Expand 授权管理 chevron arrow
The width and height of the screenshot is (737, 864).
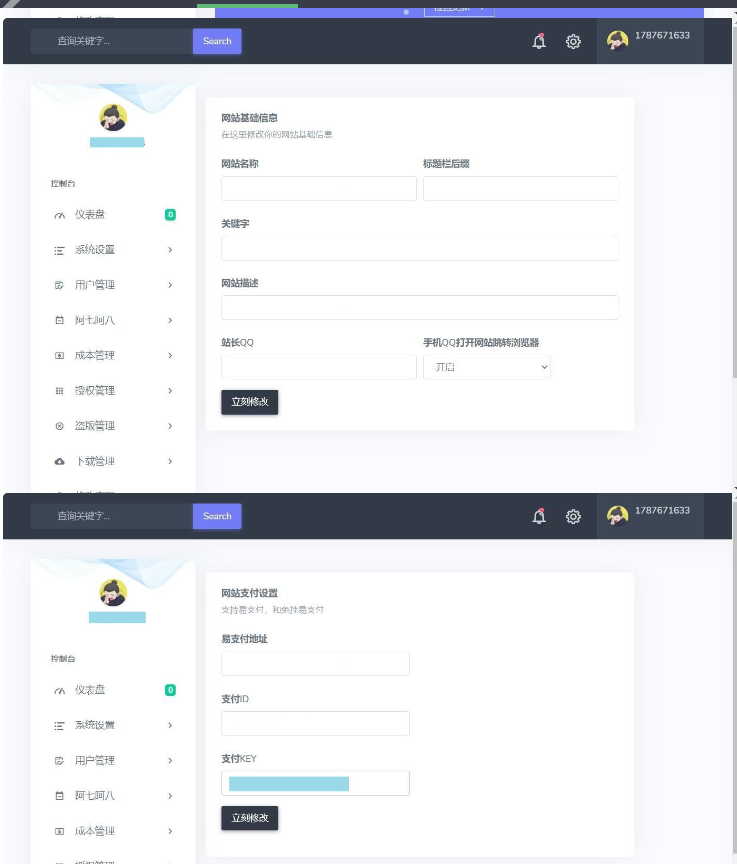(x=170, y=391)
